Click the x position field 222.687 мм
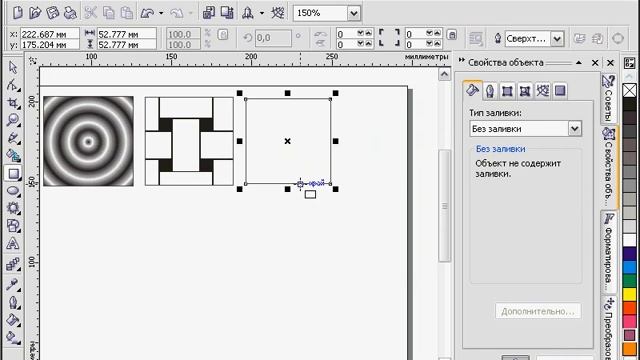This screenshot has width=640, height=360. [49, 34]
